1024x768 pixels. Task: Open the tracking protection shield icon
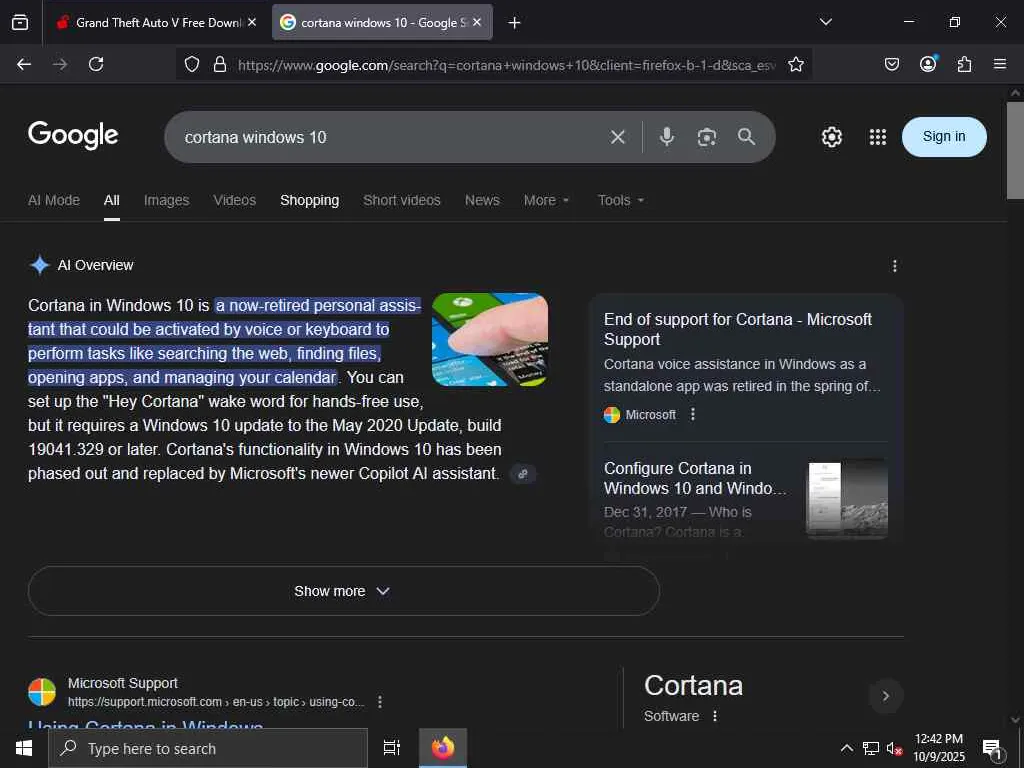191,64
